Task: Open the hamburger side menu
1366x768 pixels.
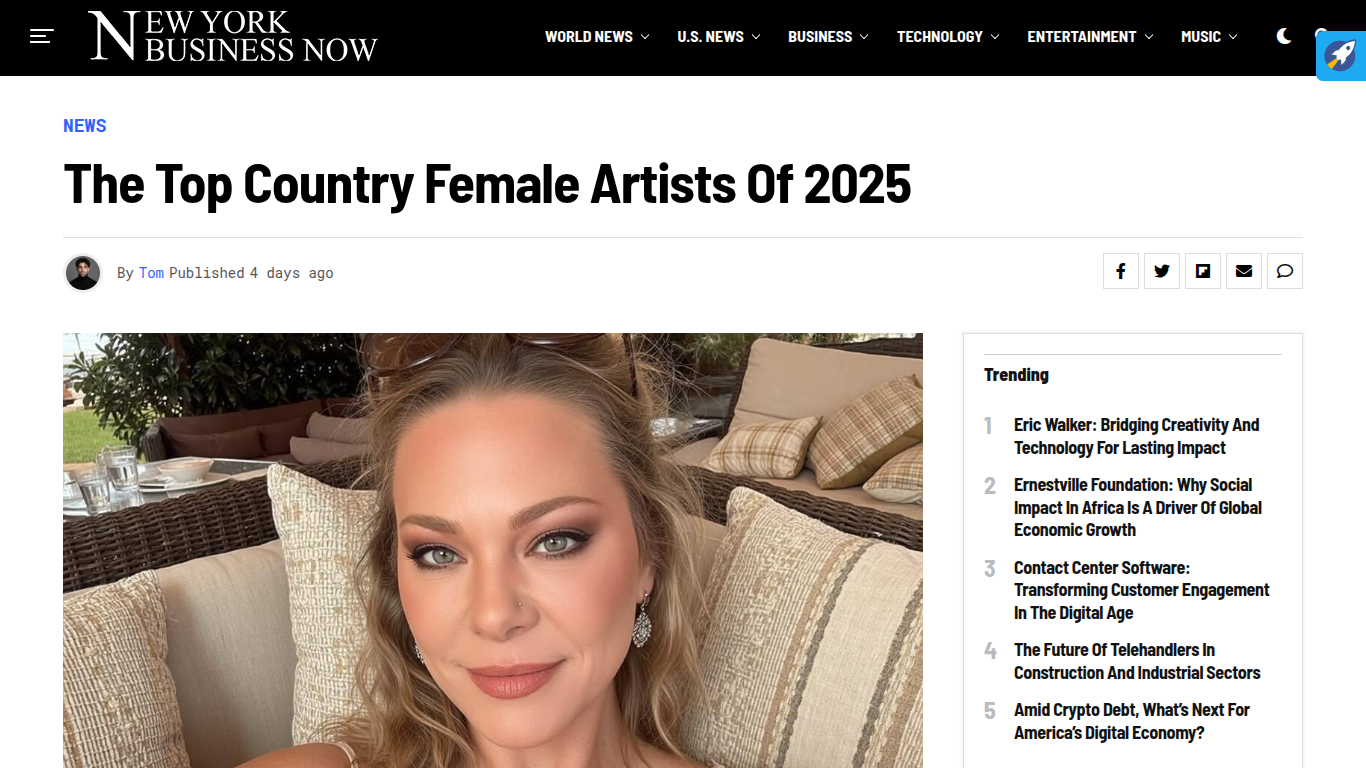Action: (41, 37)
